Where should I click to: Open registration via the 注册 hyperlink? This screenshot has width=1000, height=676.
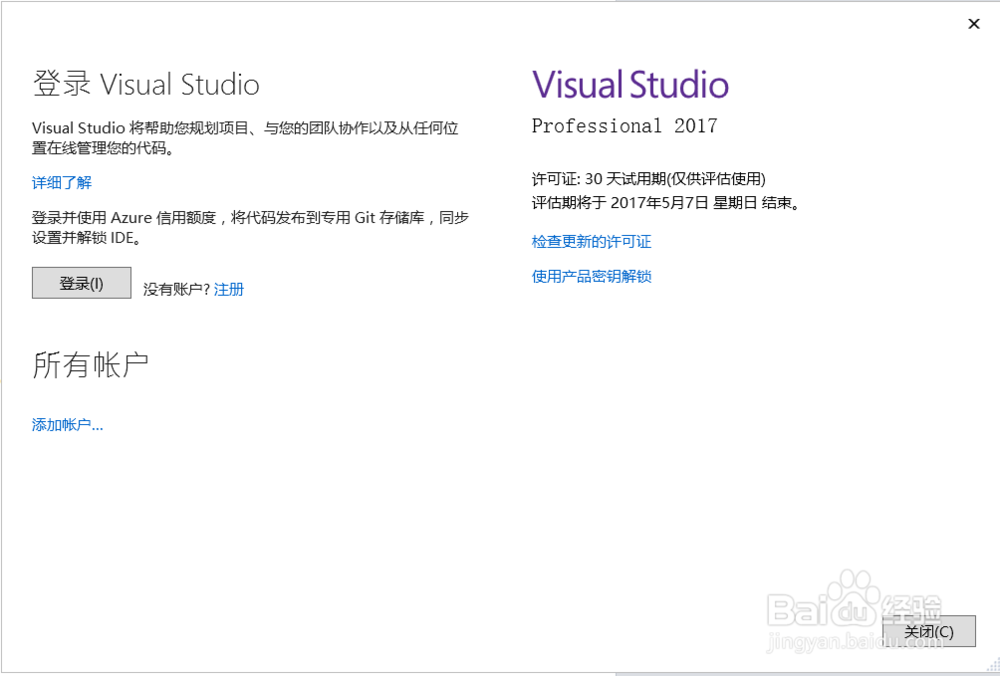point(227,289)
